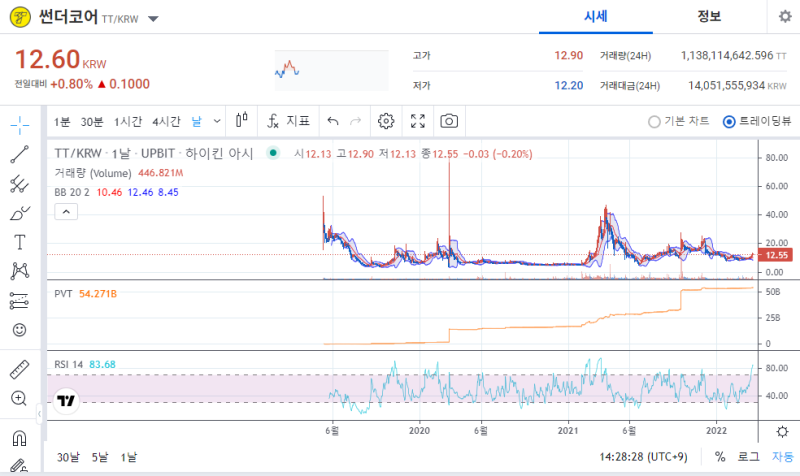The image size is (800, 476).
Task: Toggle 로그 logarithmic scale
Action: point(748,457)
